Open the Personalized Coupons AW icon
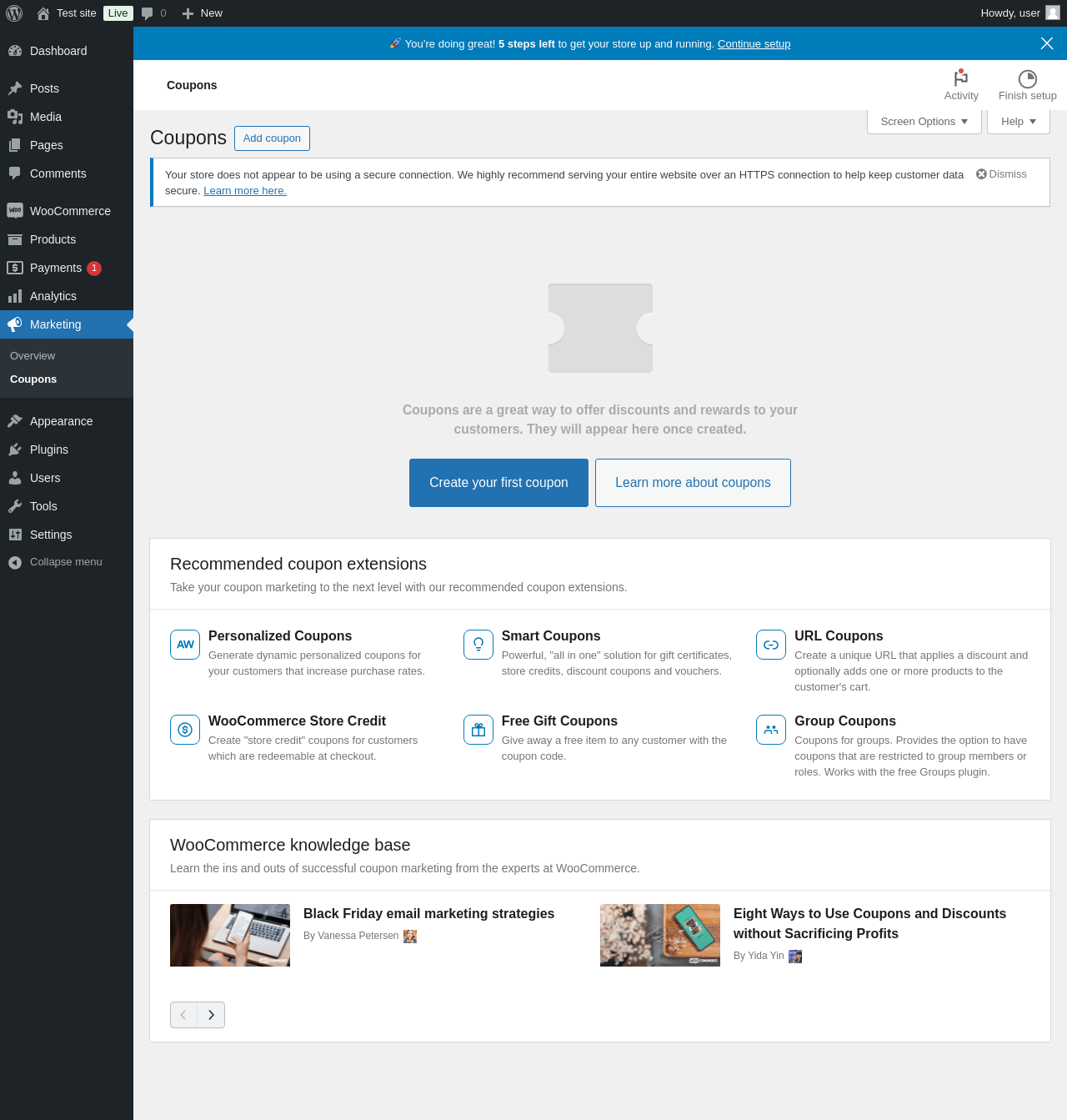 pos(185,645)
